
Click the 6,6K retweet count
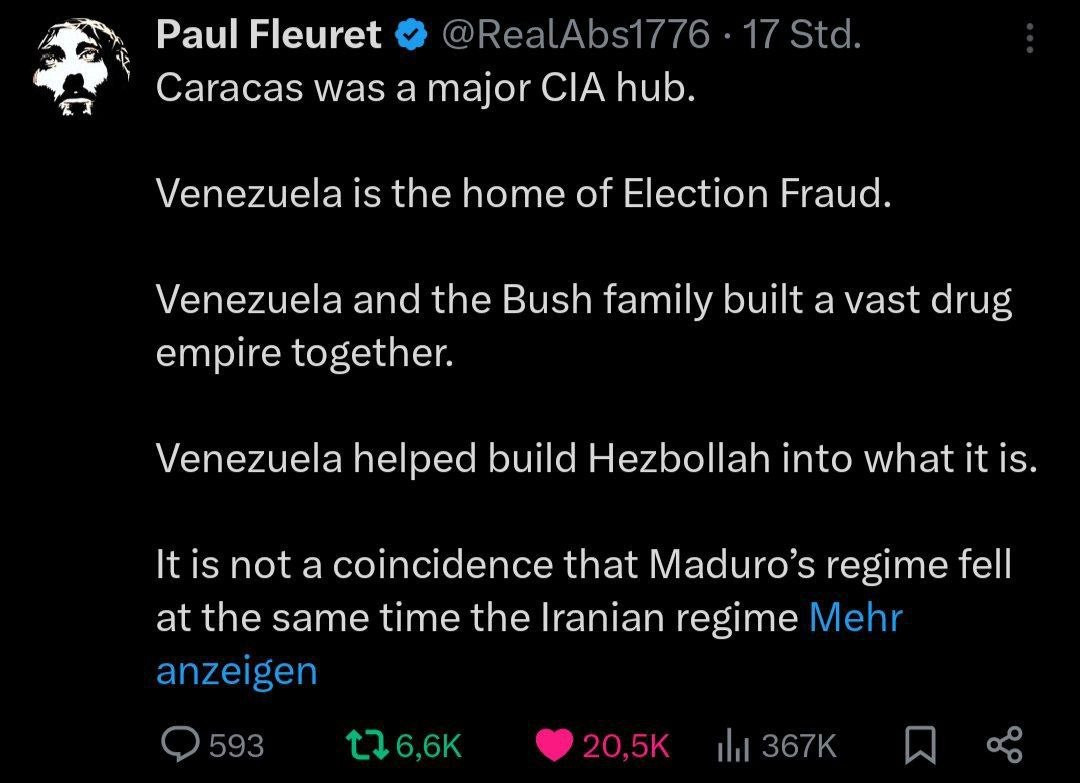coord(428,745)
